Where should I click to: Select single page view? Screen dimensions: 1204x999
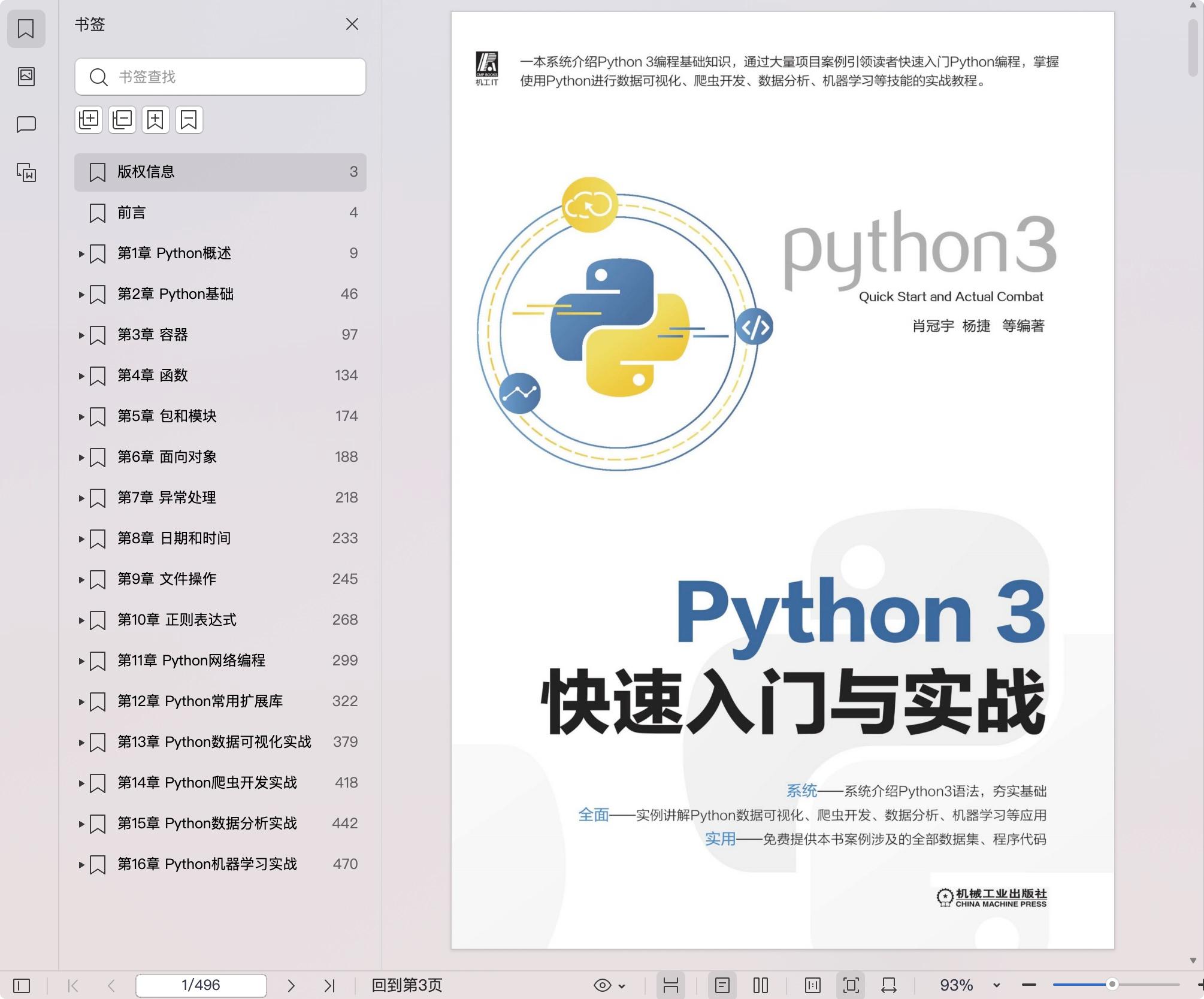(722, 985)
